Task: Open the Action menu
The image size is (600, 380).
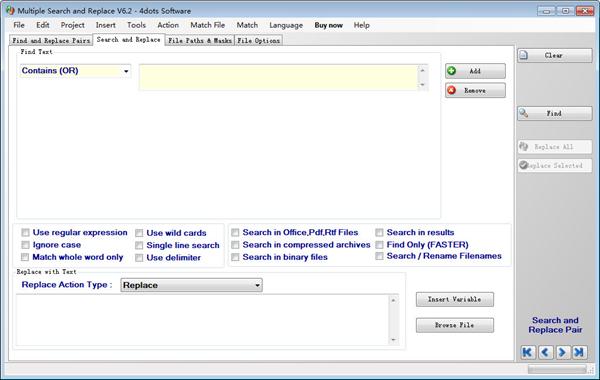Action: 168,25
